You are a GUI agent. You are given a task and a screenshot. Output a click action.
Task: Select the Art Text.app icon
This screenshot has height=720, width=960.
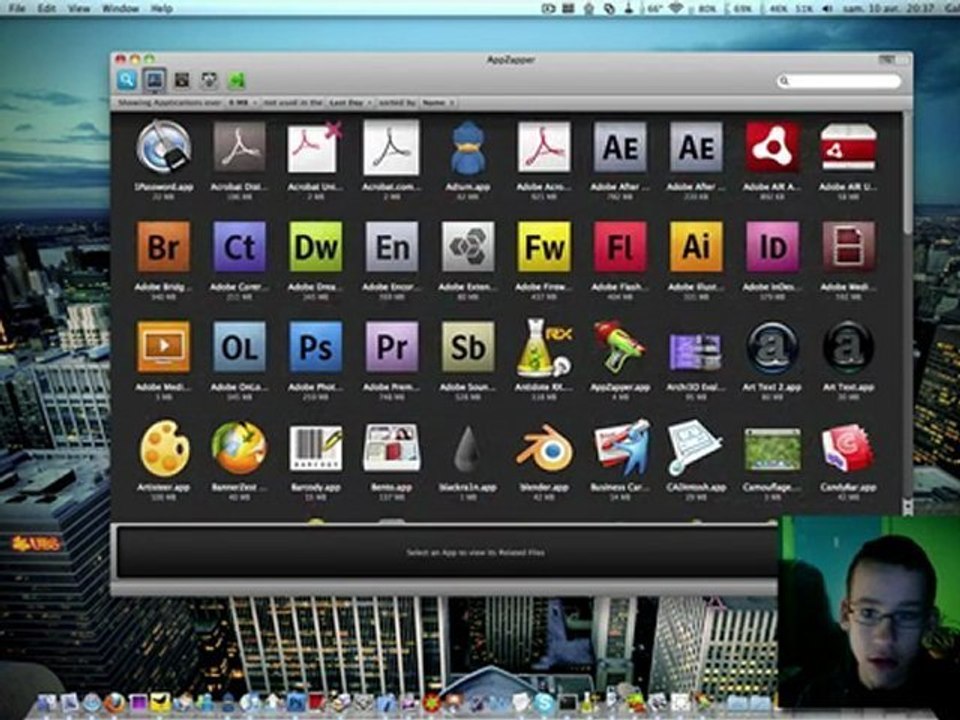pyautogui.click(x=848, y=347)
